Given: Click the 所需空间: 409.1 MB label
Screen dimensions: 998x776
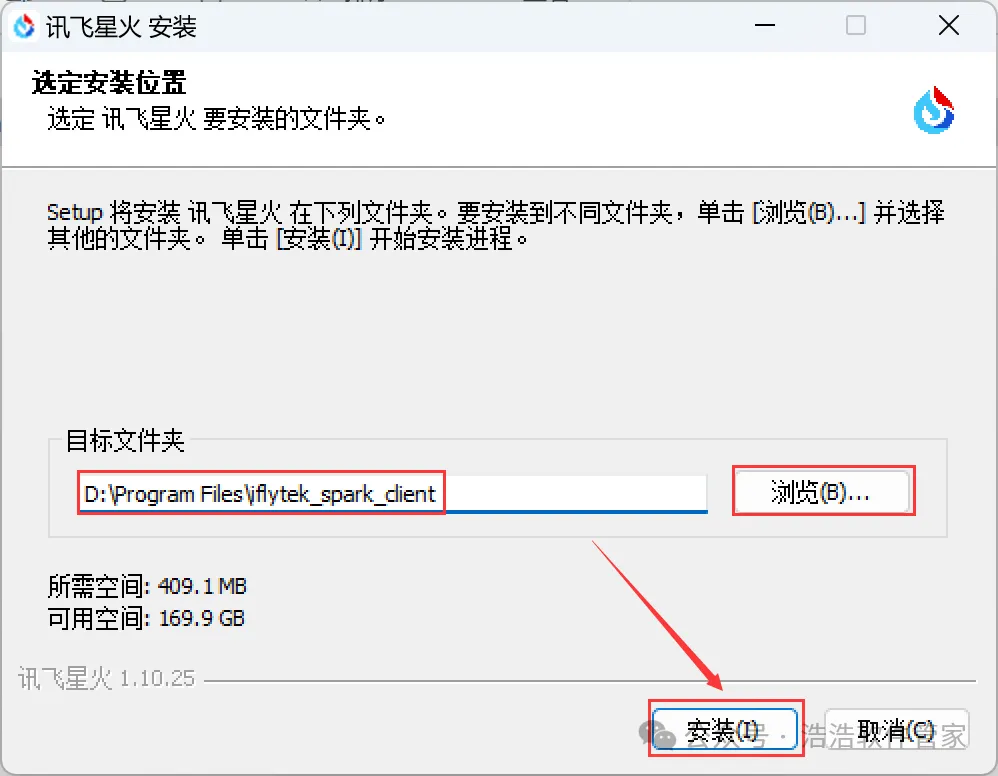Looking at the screenshot, I should point(147,586).
